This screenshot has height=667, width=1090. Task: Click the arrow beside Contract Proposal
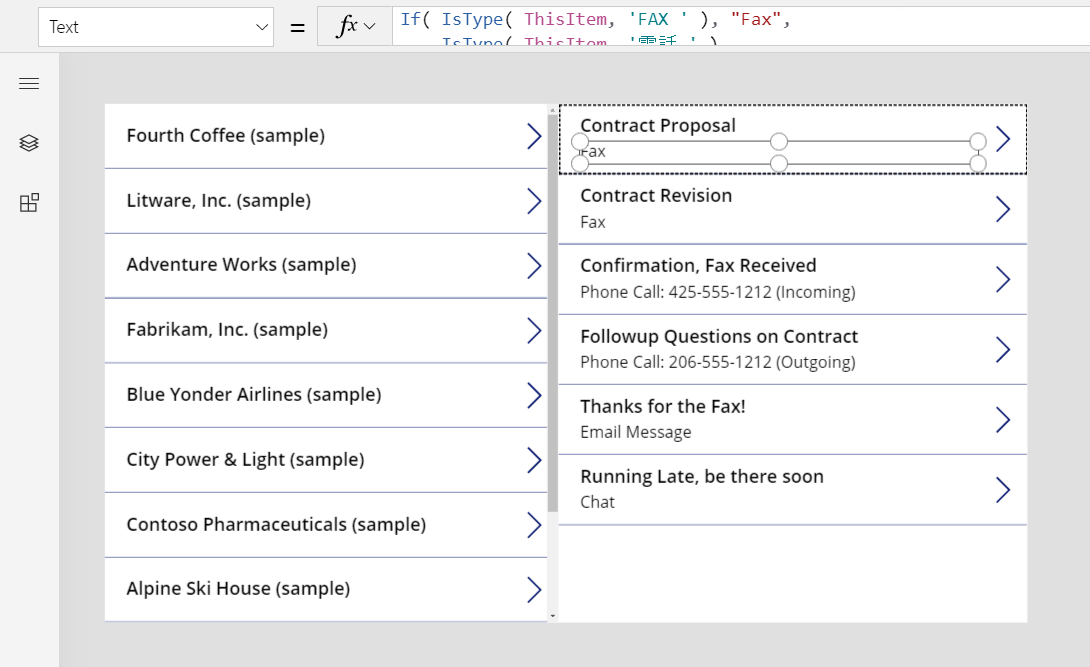tap(1003, 139)
